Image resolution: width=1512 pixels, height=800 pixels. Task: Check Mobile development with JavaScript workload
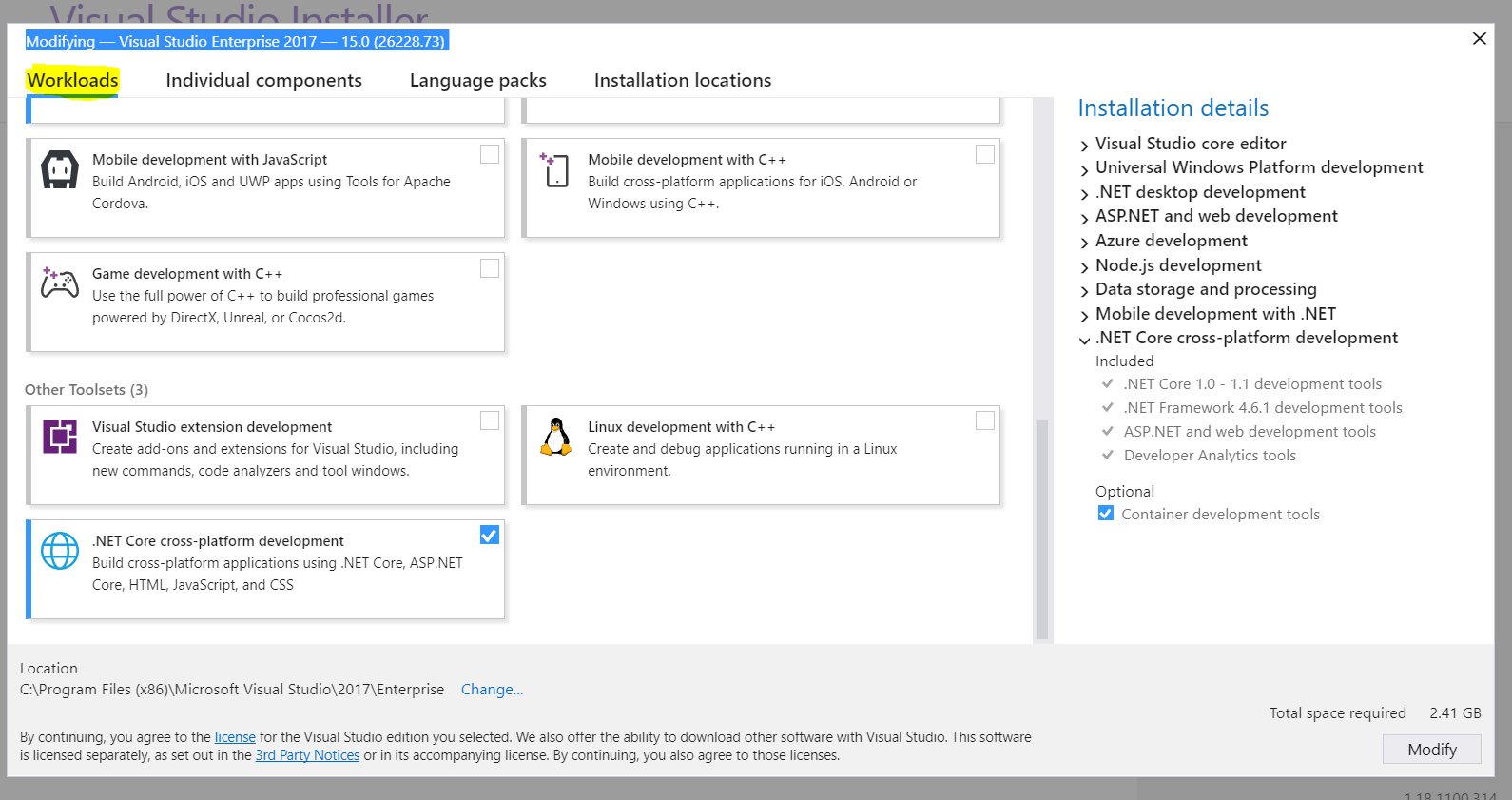490,154
